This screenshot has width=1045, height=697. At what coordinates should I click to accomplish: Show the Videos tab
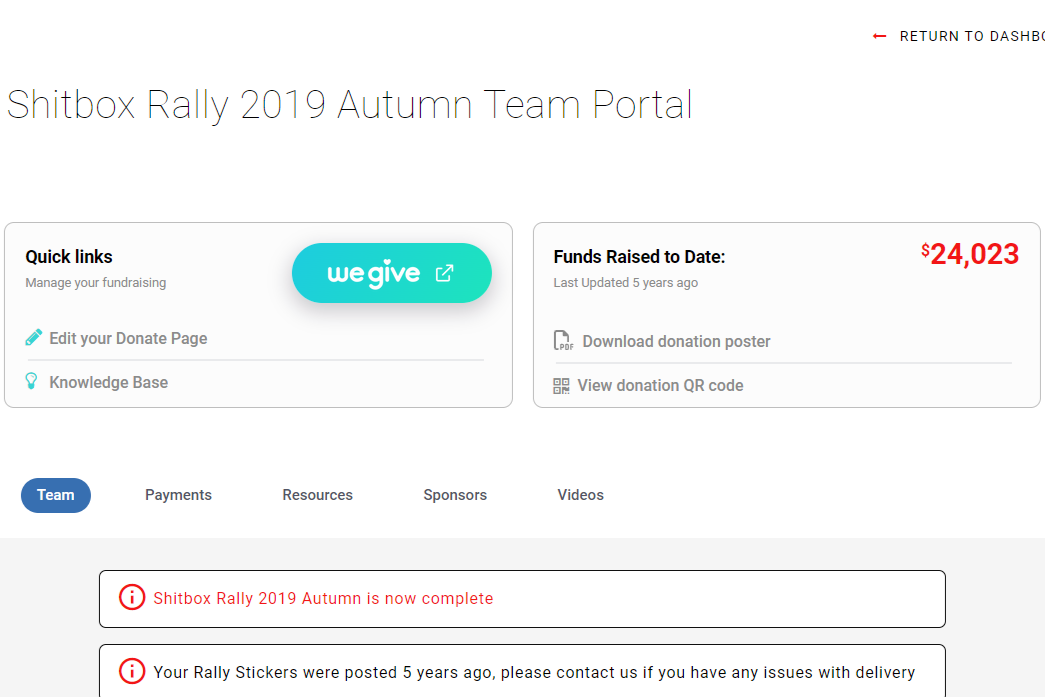click(x=580, y=495)
